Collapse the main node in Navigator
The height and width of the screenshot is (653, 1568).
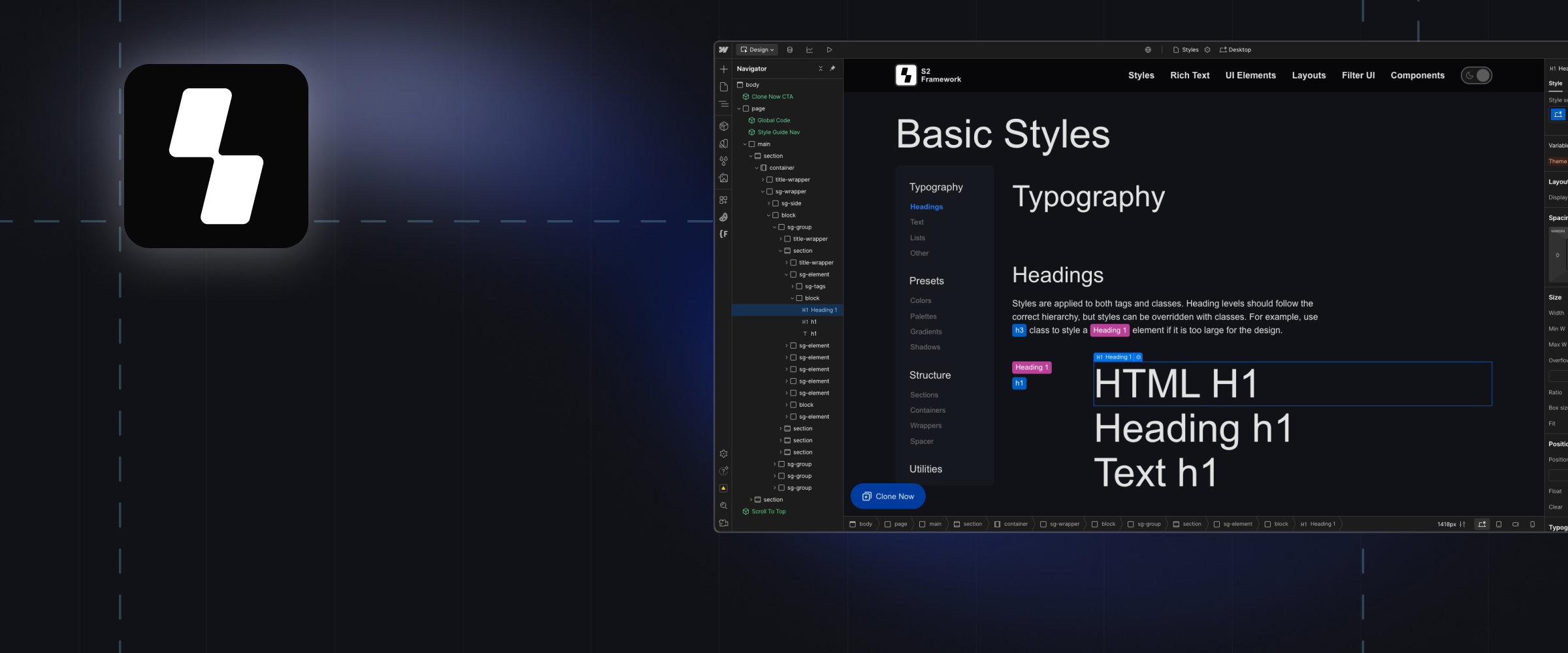(x=745, y=144)
